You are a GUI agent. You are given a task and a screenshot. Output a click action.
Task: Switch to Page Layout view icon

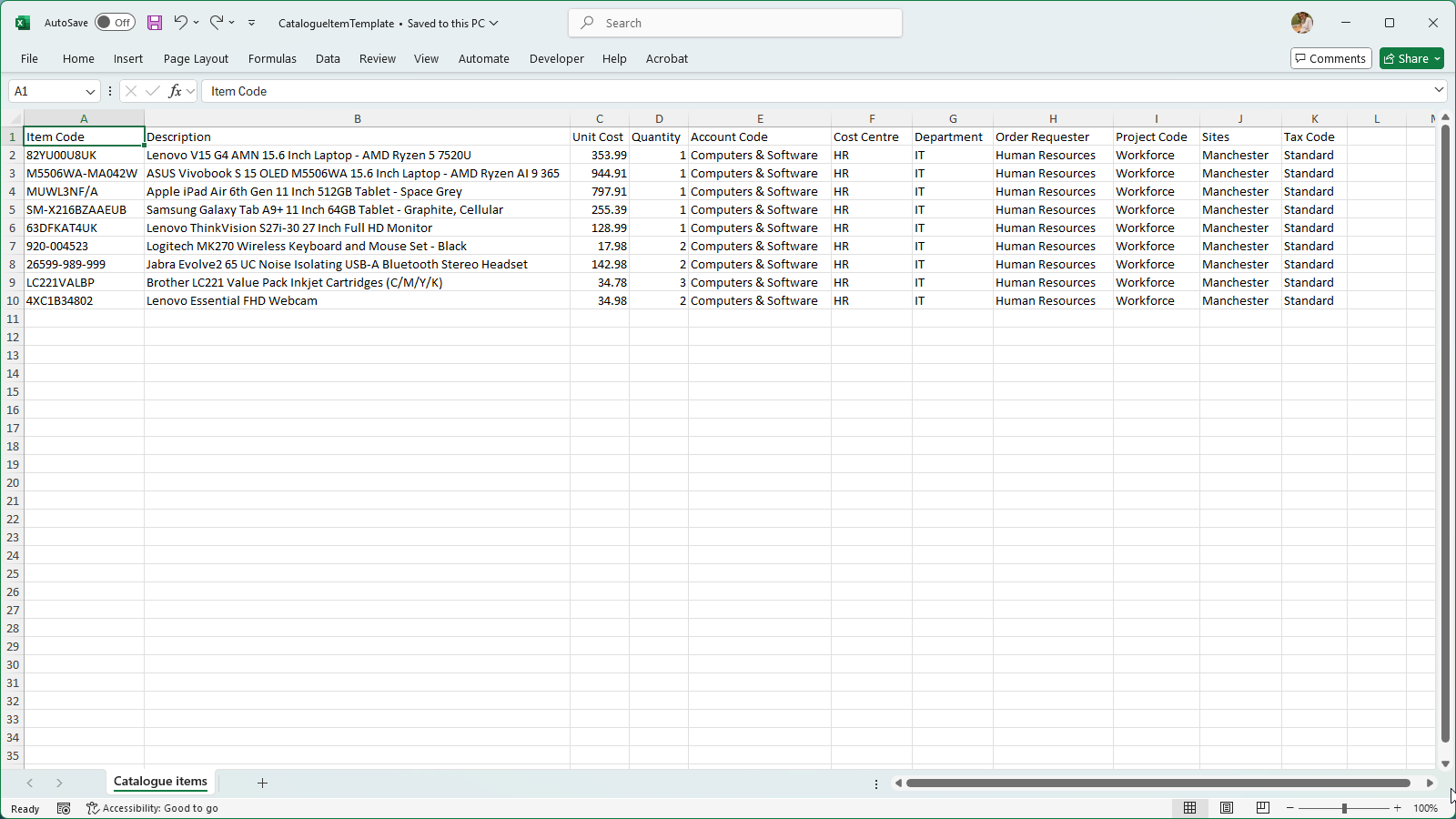point(1227,808)
